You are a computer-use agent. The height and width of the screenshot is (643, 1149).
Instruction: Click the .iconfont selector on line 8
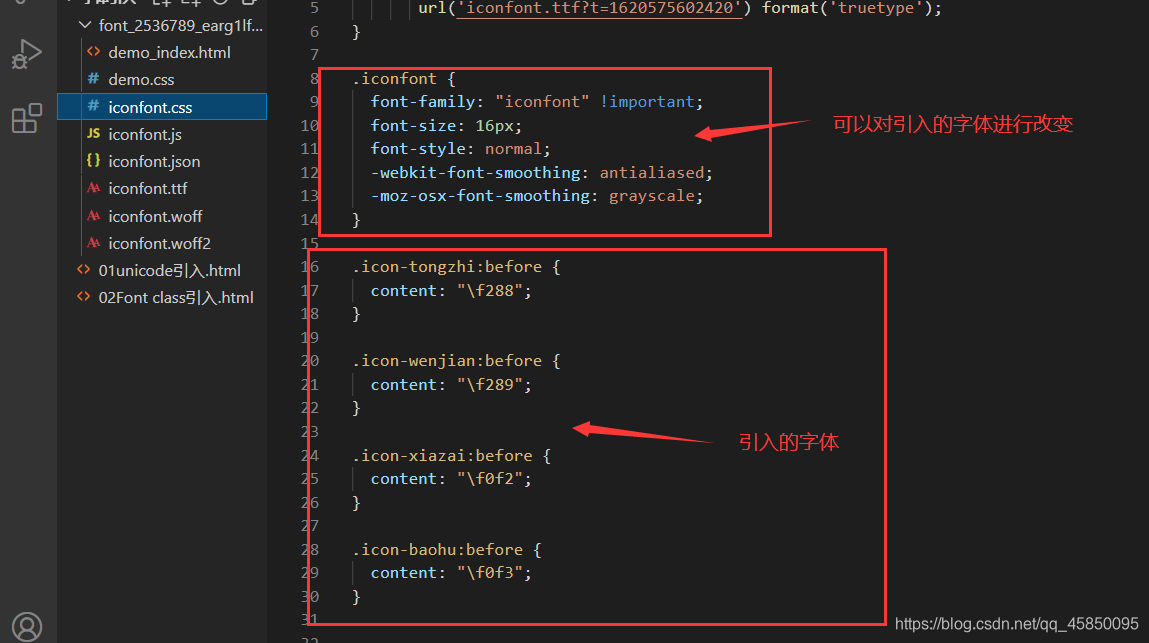coord(394,78)
